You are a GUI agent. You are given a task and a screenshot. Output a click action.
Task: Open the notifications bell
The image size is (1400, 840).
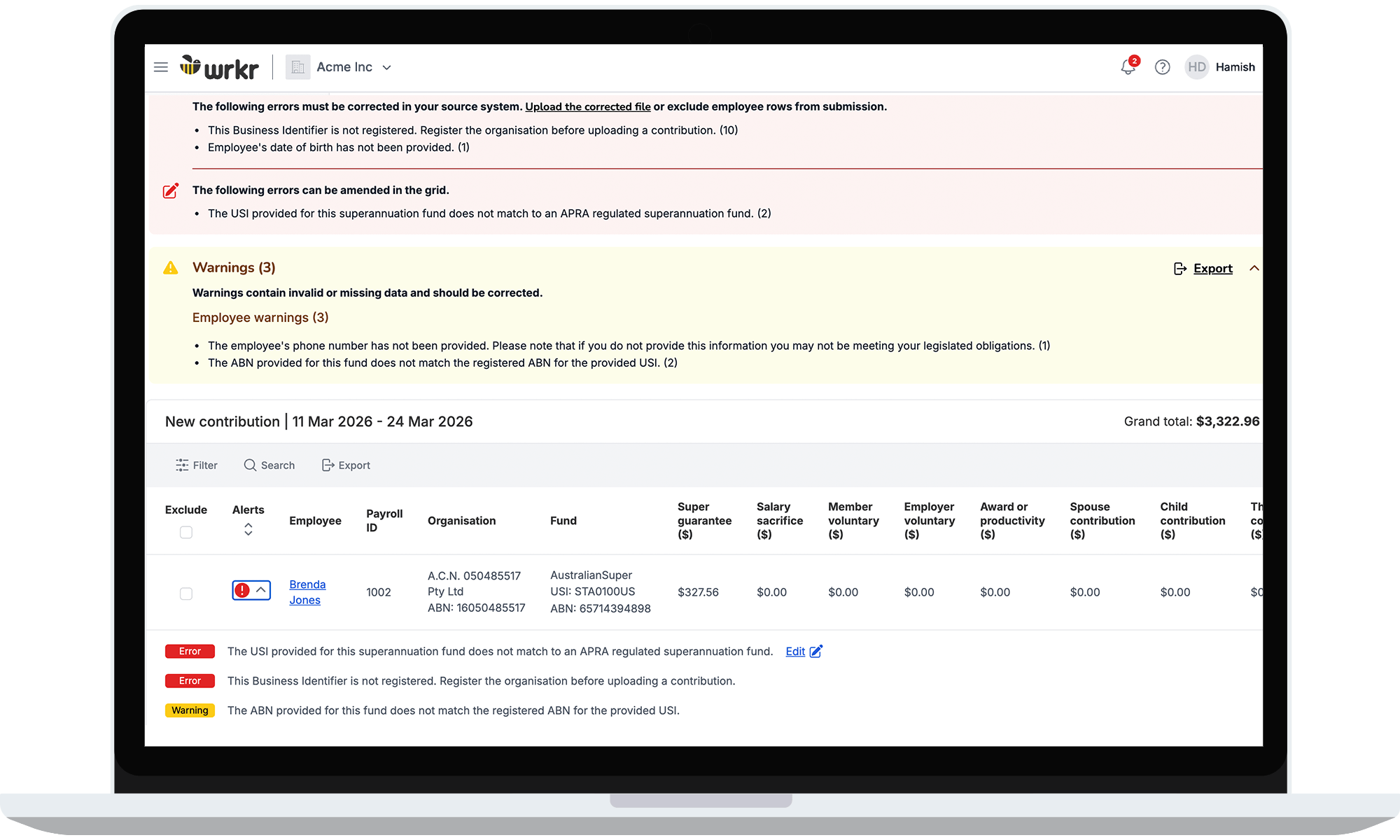click(1128, 67)
